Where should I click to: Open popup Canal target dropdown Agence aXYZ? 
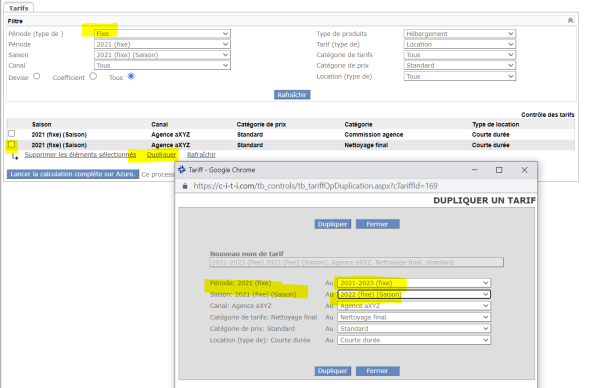414,306
